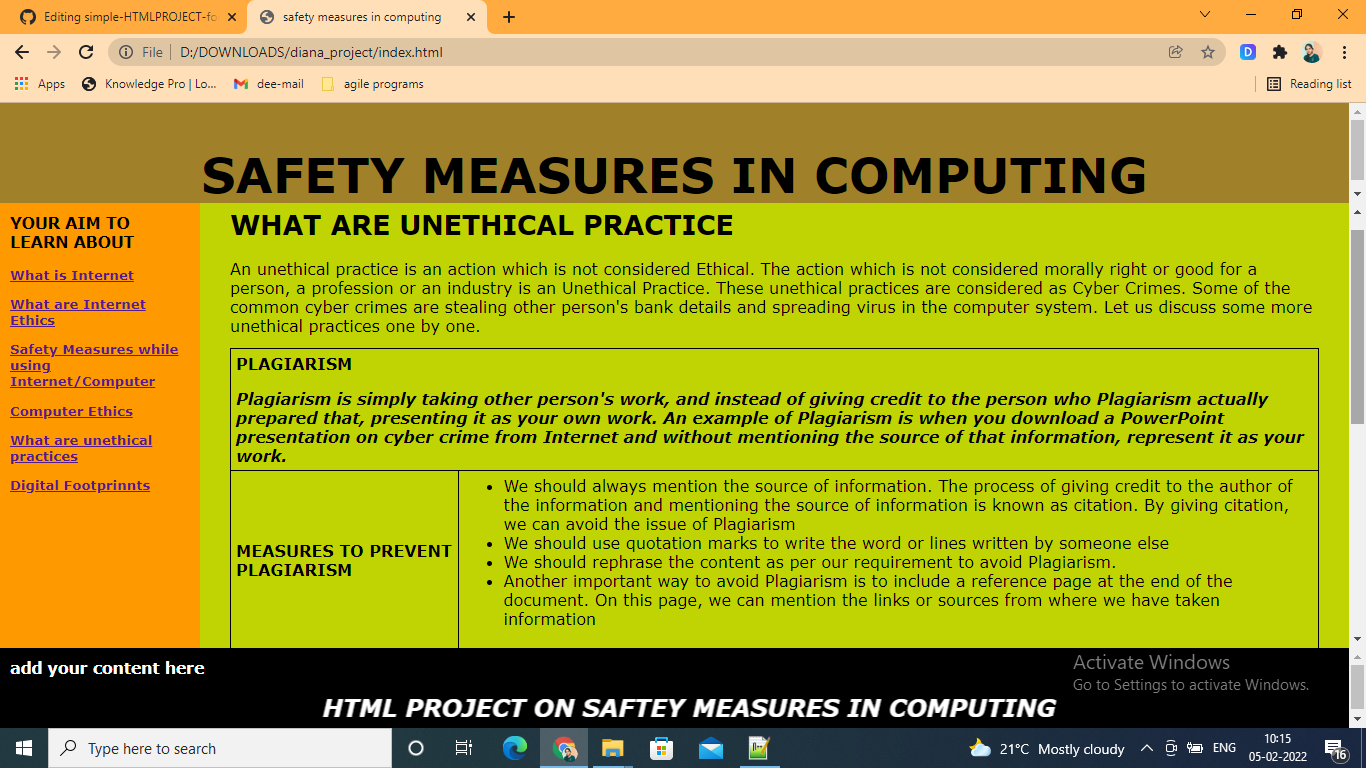Viewport: 1366px width, 768px height.
Task: Open the blue D extension
Action: coord(1247,51)
